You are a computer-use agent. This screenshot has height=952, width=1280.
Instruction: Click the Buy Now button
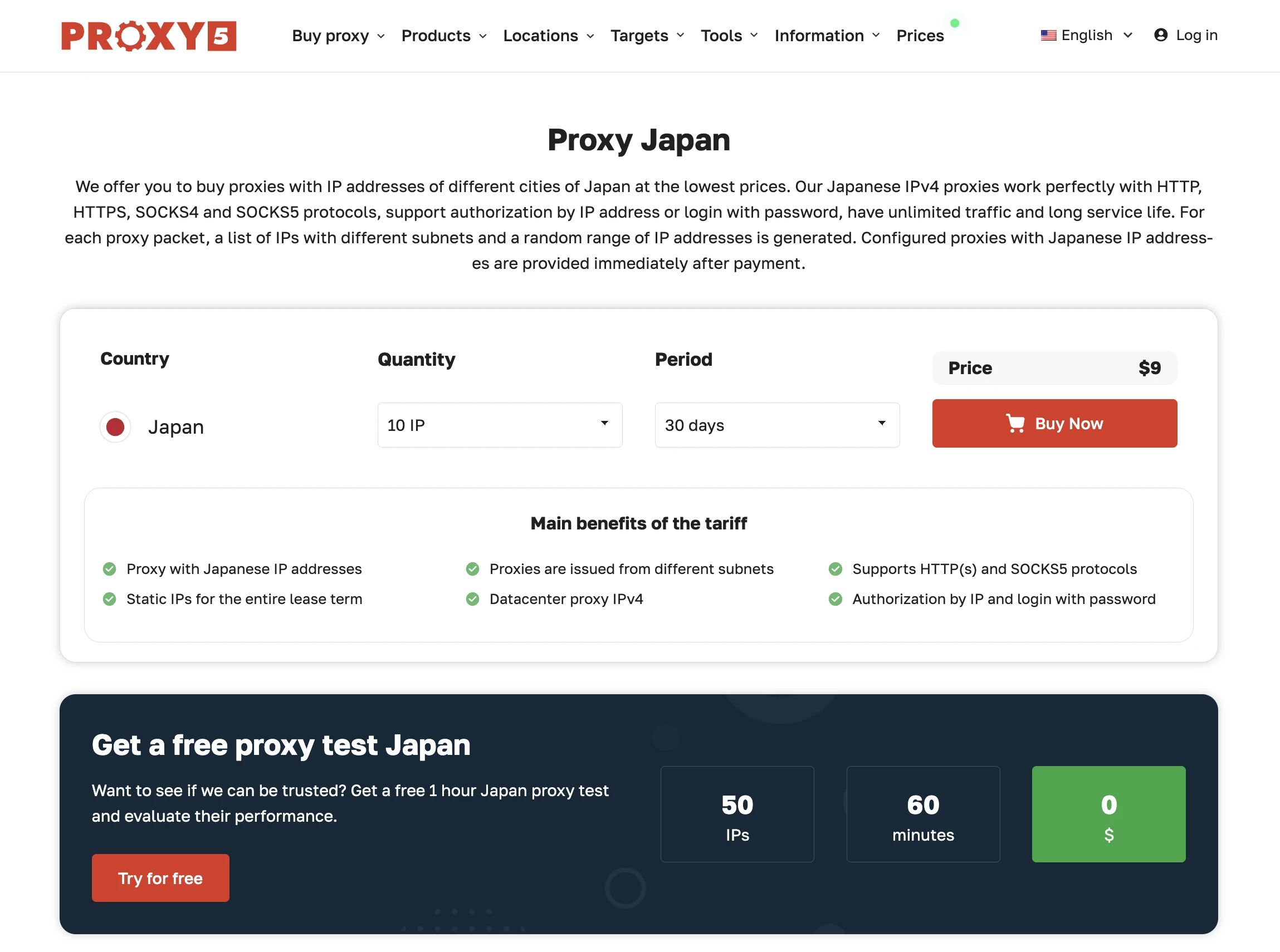pos(1054,424)
